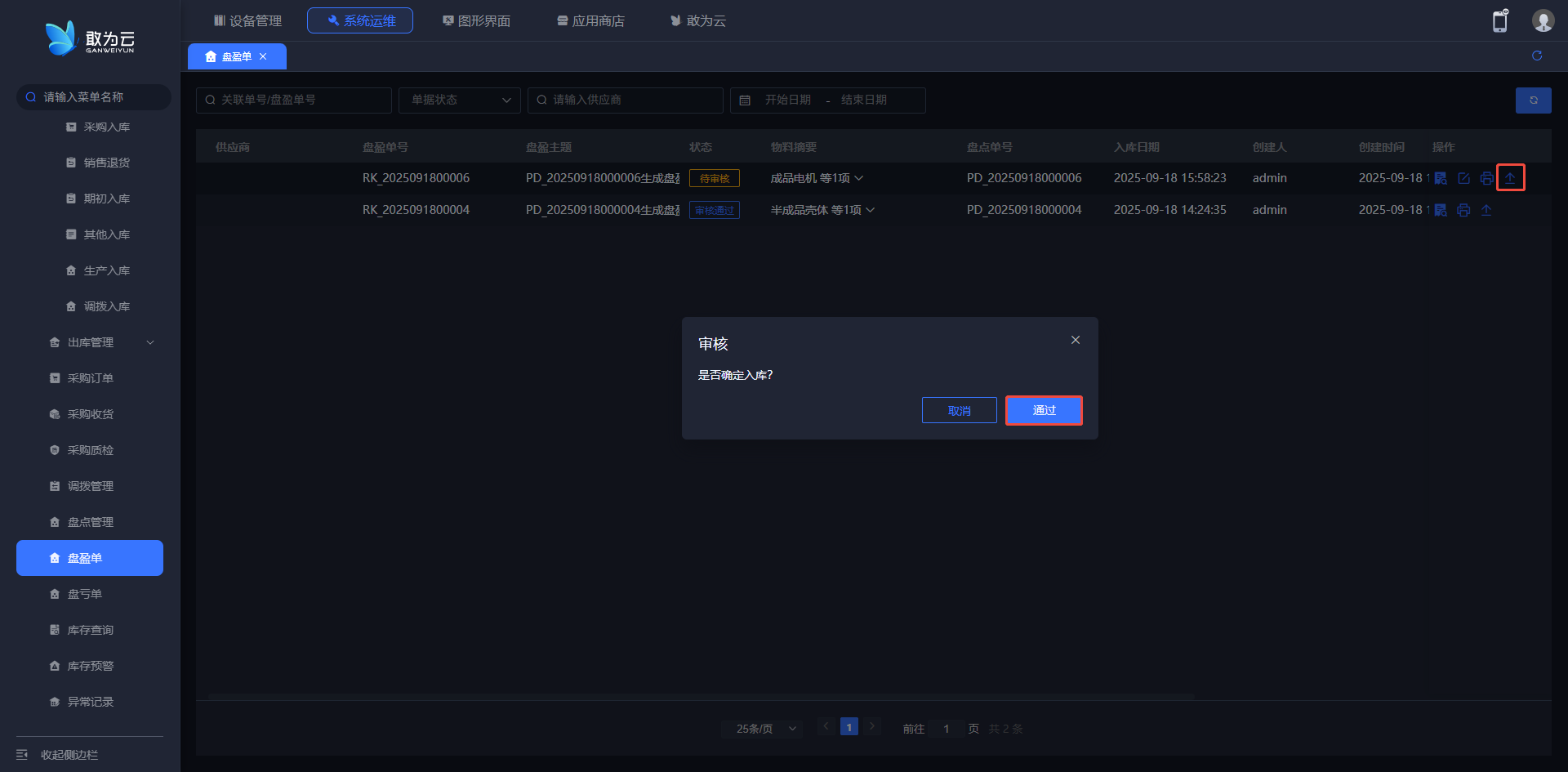This screenshot has height=772, width=1568.
Task: Click the edit icon for RK_2025091800006
Action: tap(1463, 178)
